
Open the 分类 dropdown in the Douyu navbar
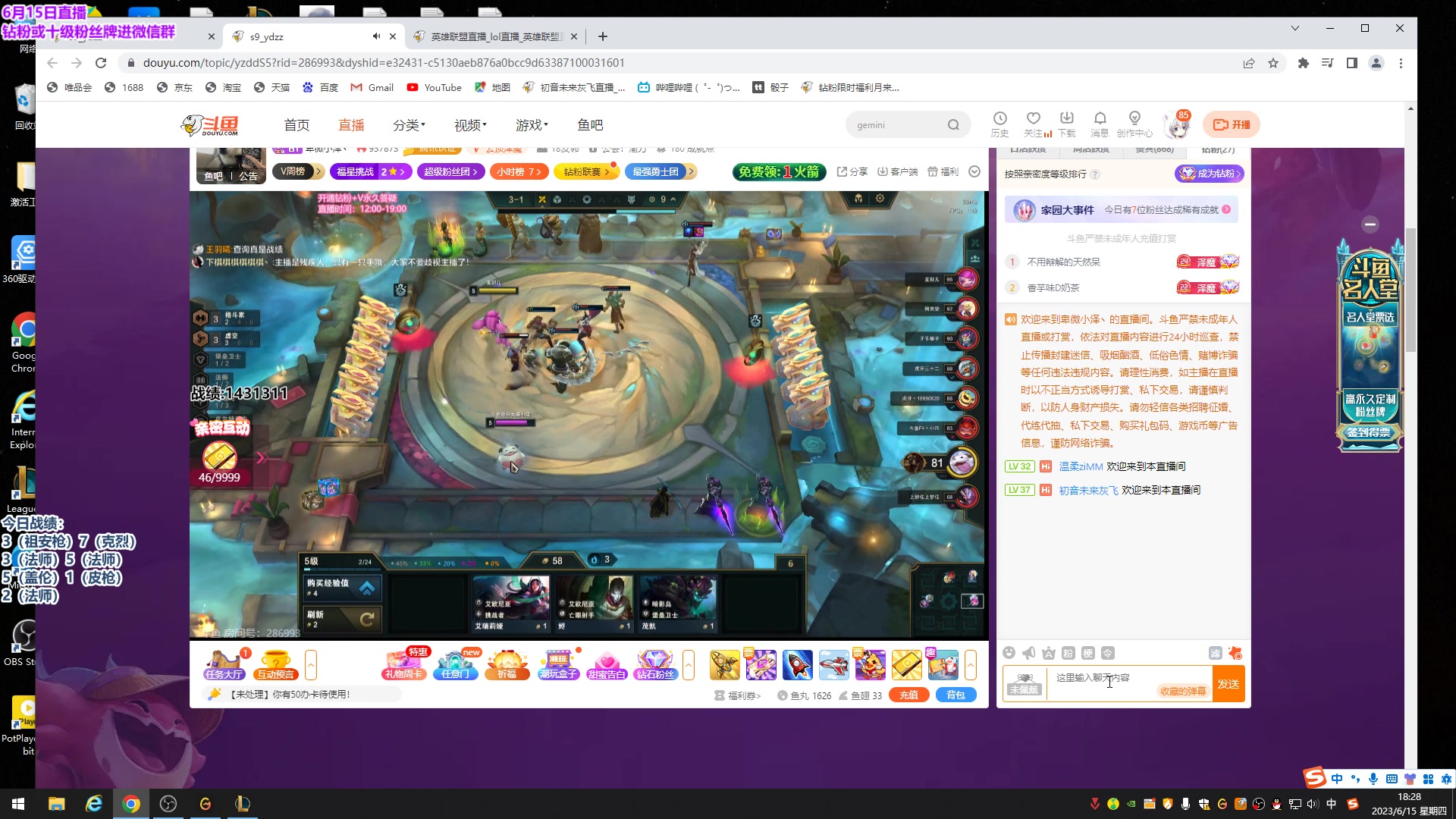[x=408, y=124]
